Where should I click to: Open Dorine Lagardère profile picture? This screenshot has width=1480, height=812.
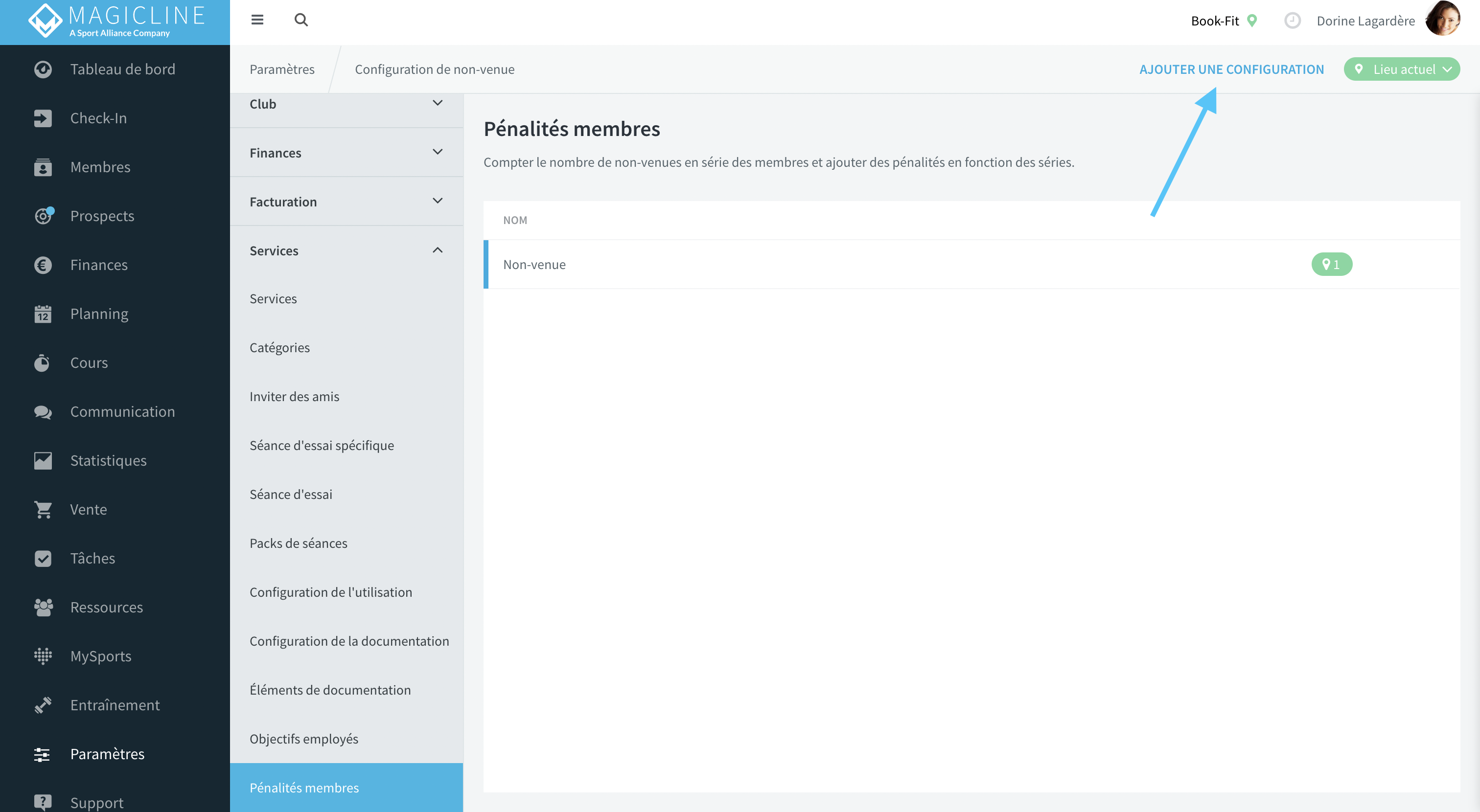pos(1443,19)
